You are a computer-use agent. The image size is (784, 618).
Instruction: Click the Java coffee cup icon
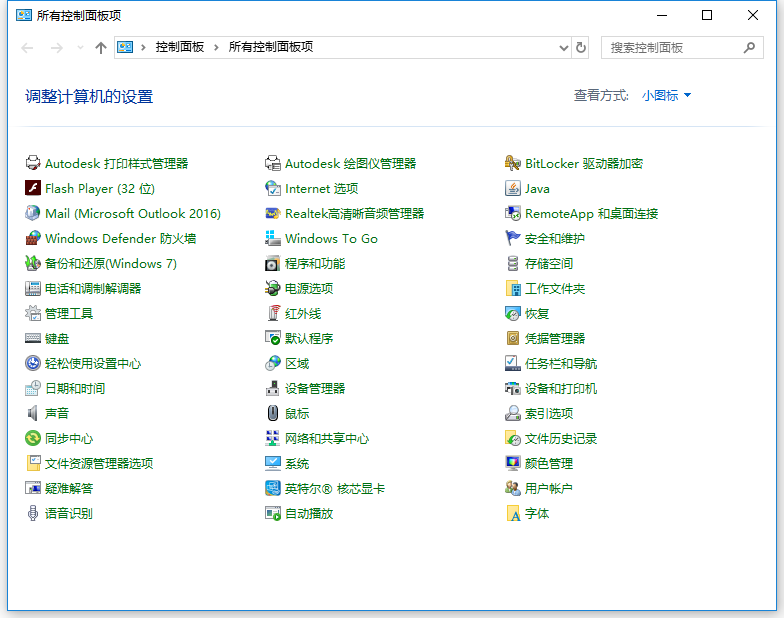[x=513, y=188]
